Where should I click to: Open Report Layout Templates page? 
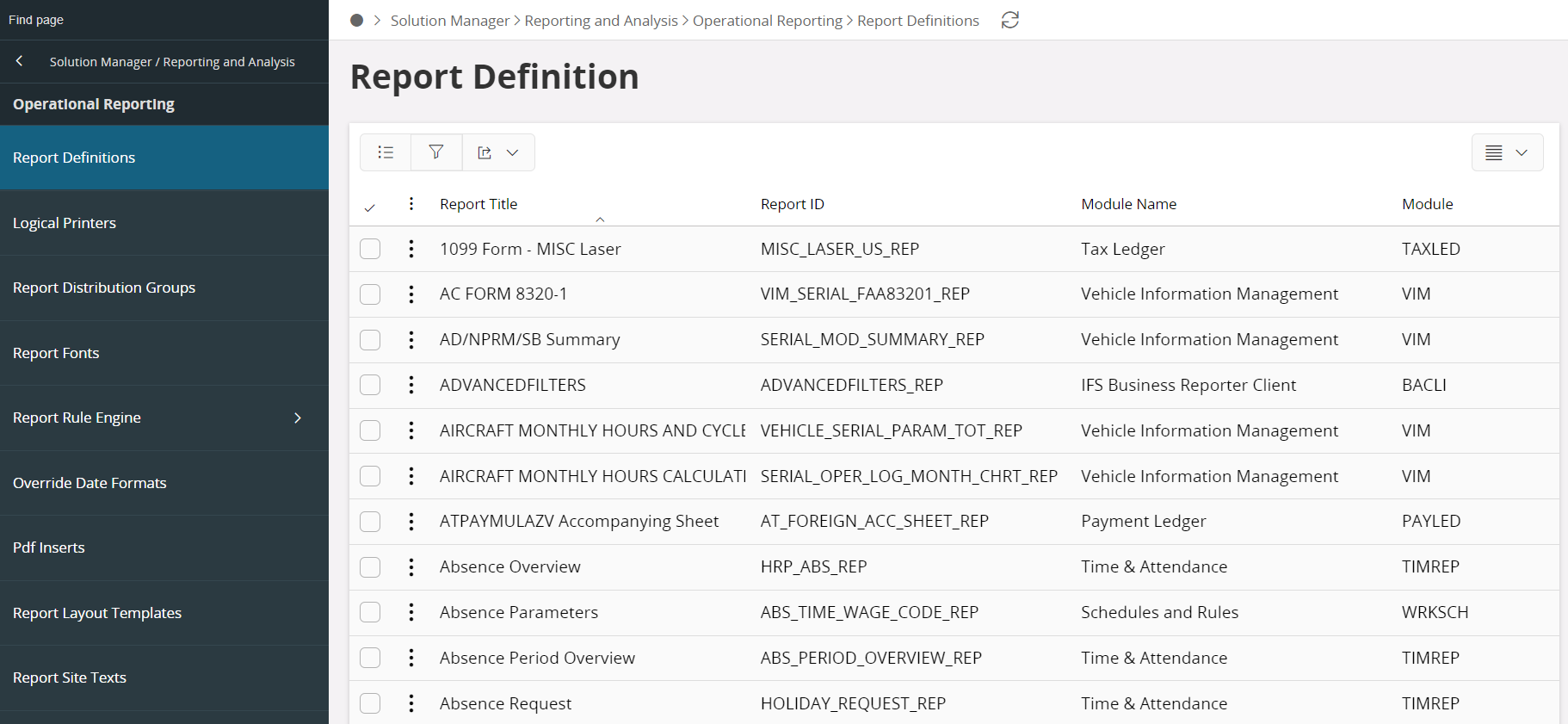coord(164,613)
